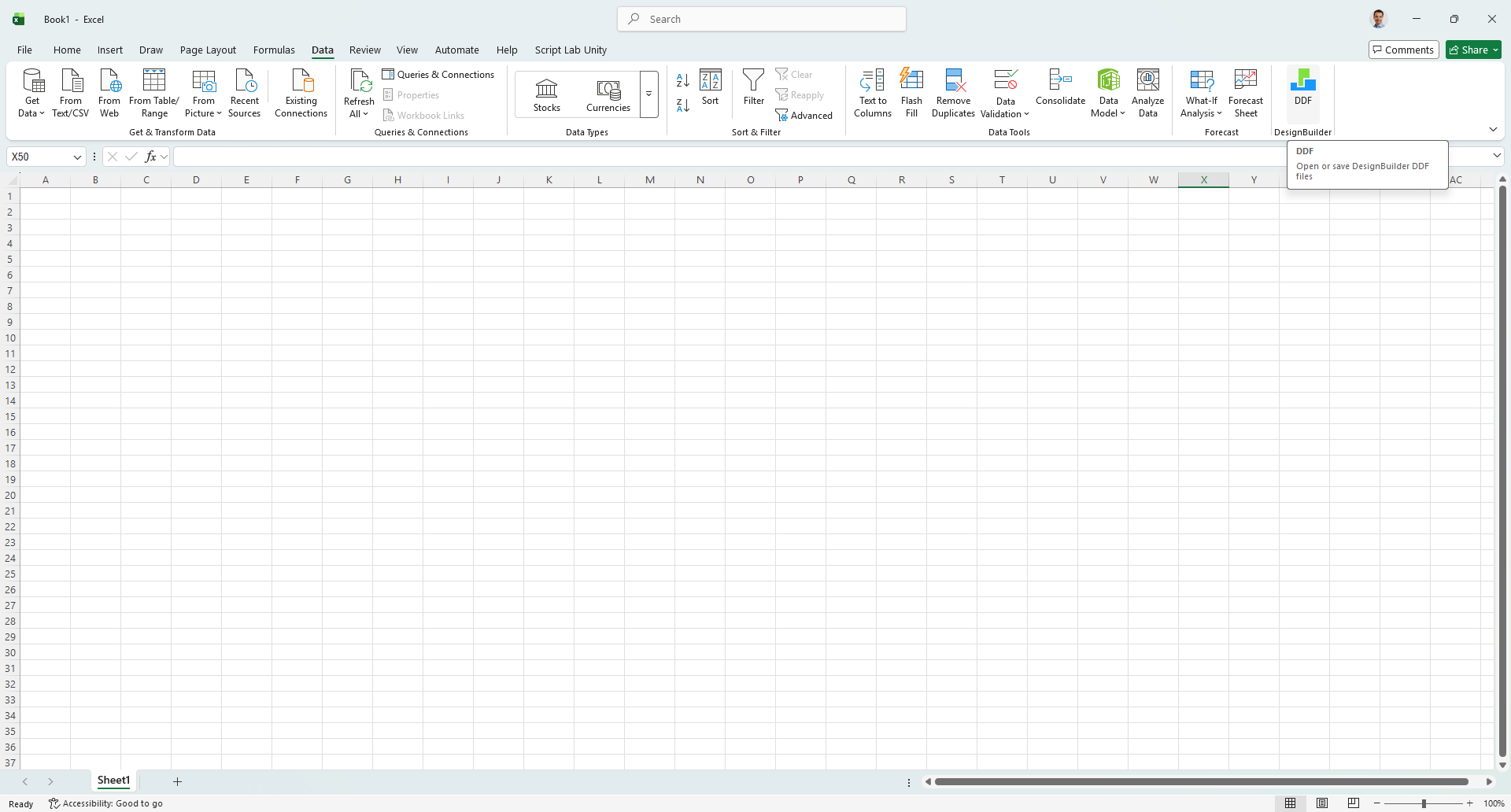This screenshot has width=1511, height=812.
Task: Load data From Table/Range
Action: pos(154,93)
